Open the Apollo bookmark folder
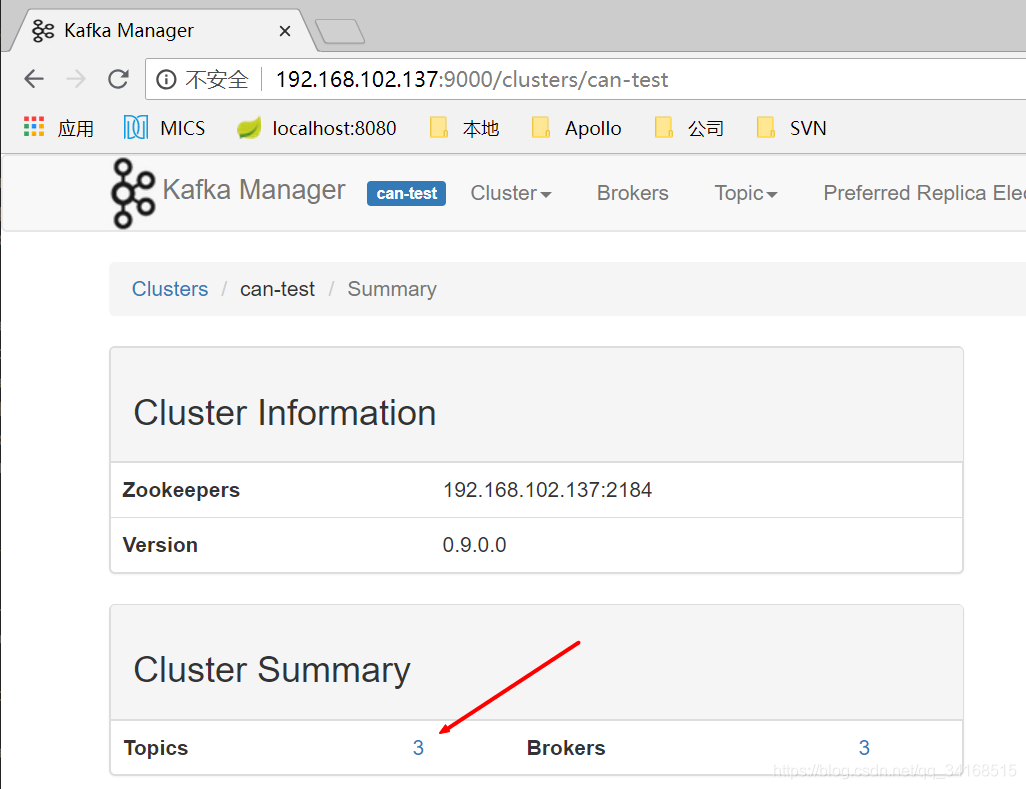1026x789 pixels. (x=576, y=128)
